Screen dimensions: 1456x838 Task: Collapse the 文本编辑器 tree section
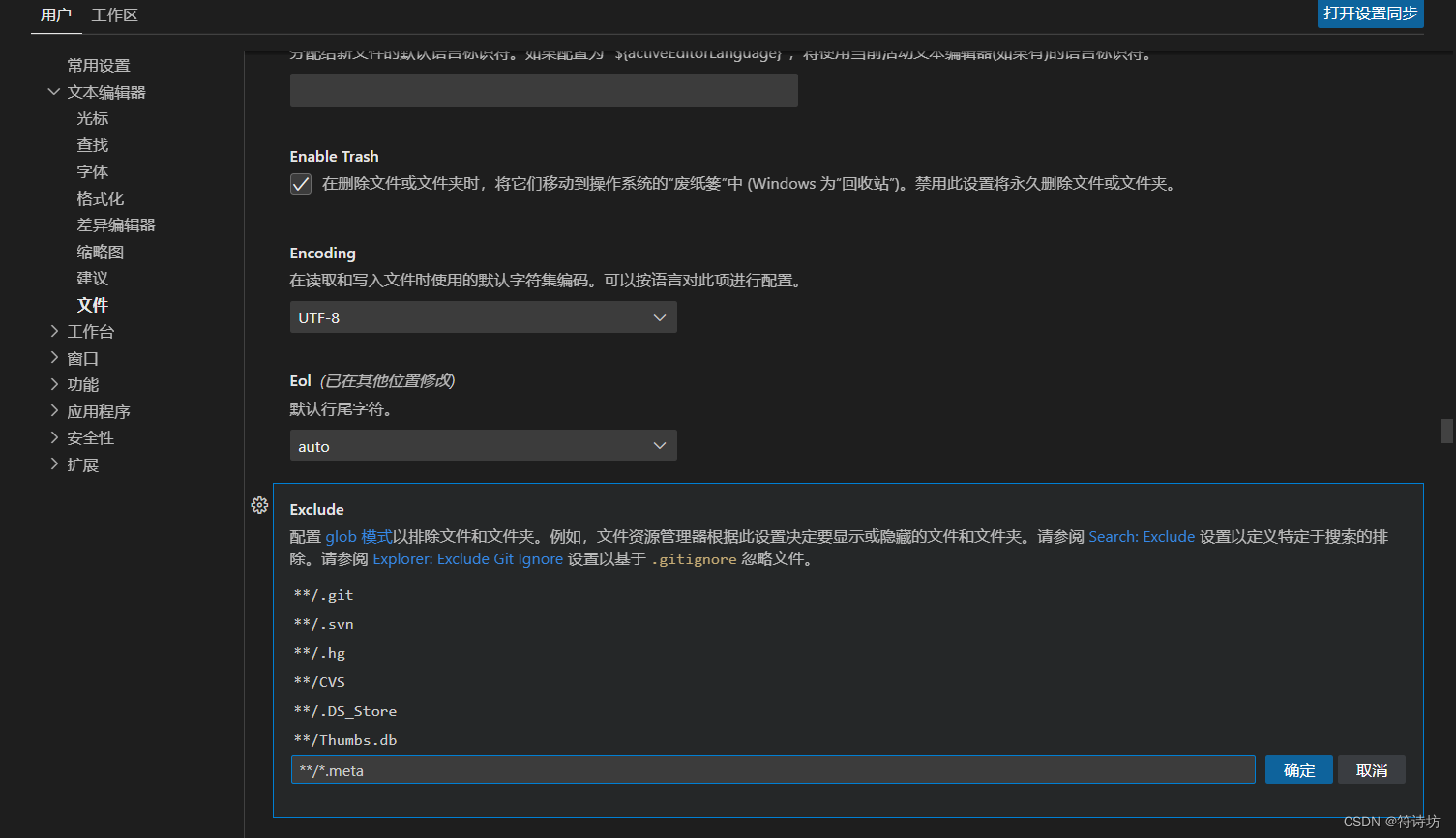pos(54,92)
